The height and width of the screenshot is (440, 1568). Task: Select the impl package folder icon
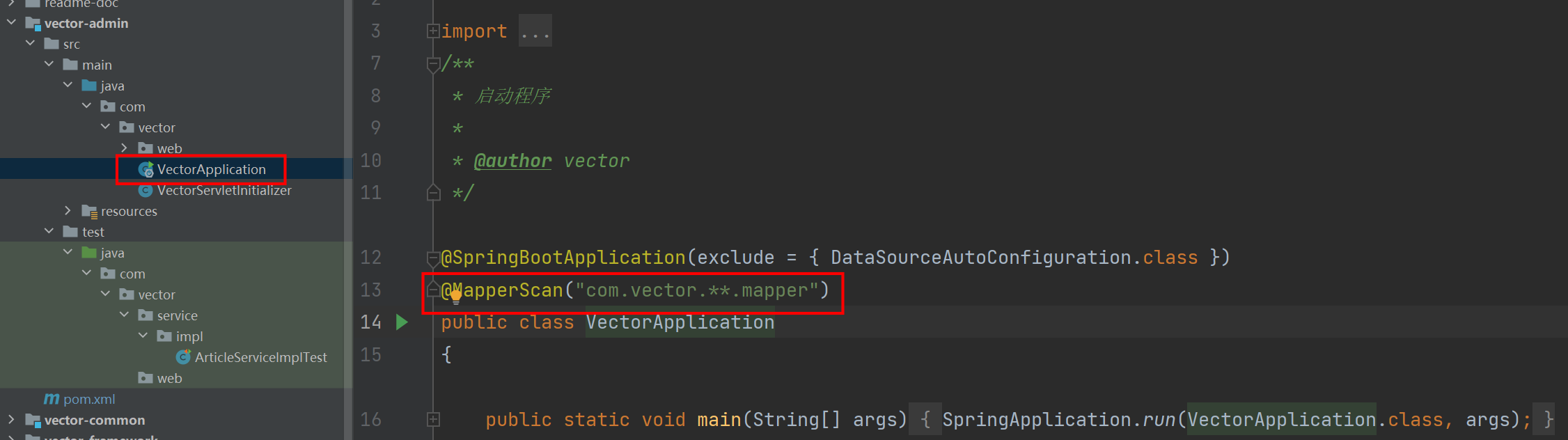pyautogui.click(x=164, y=336)
